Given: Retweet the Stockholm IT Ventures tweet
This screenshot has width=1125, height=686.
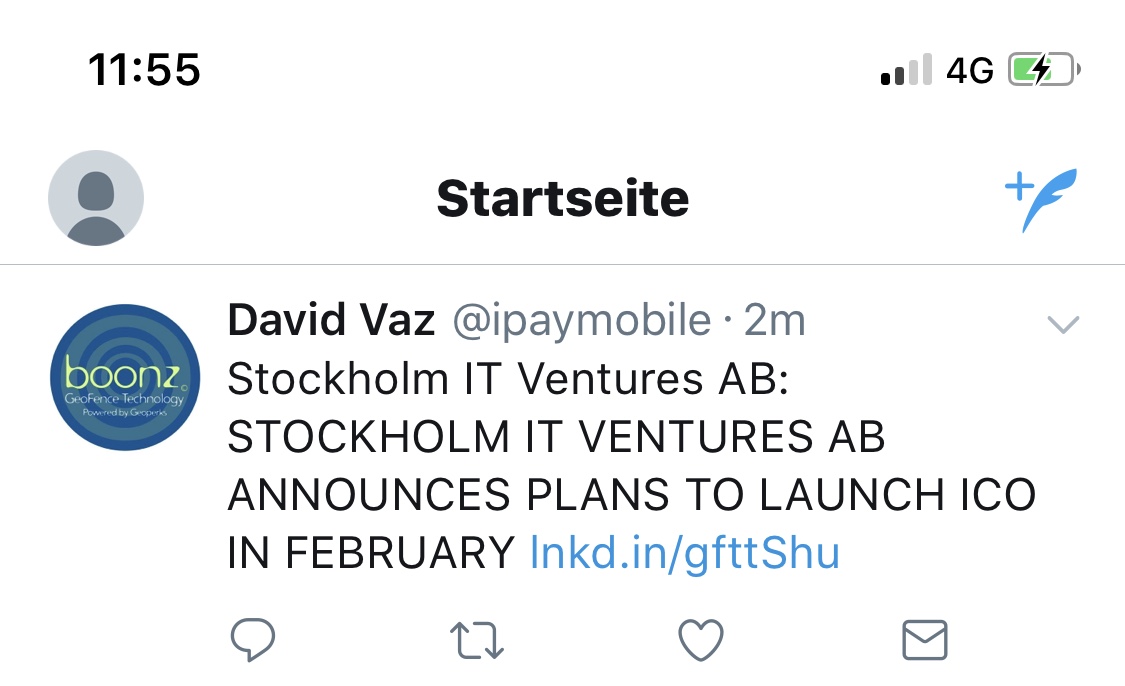Looking at the screenshot, I should click(477, 638).
